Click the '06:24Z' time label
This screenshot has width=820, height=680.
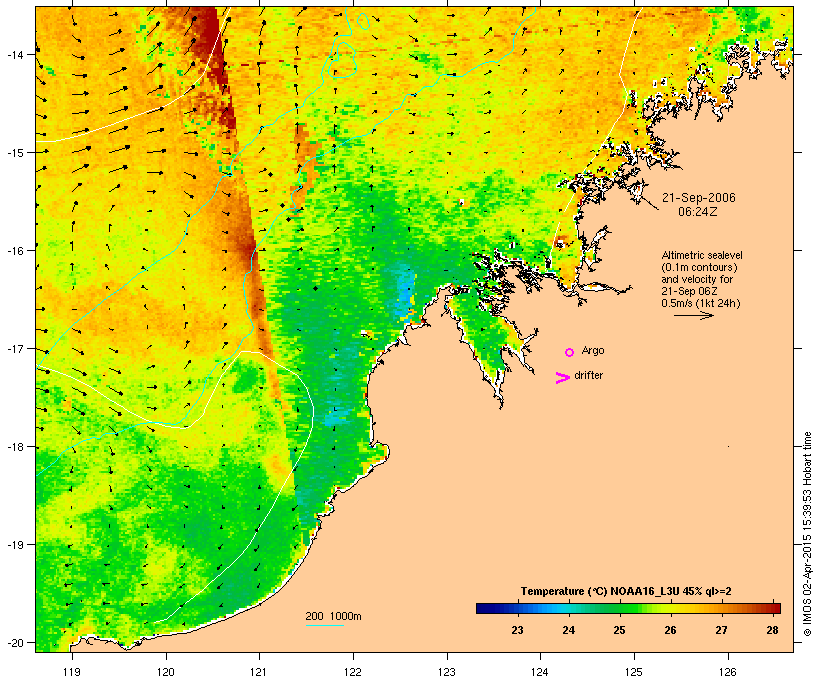pos(698,212)
